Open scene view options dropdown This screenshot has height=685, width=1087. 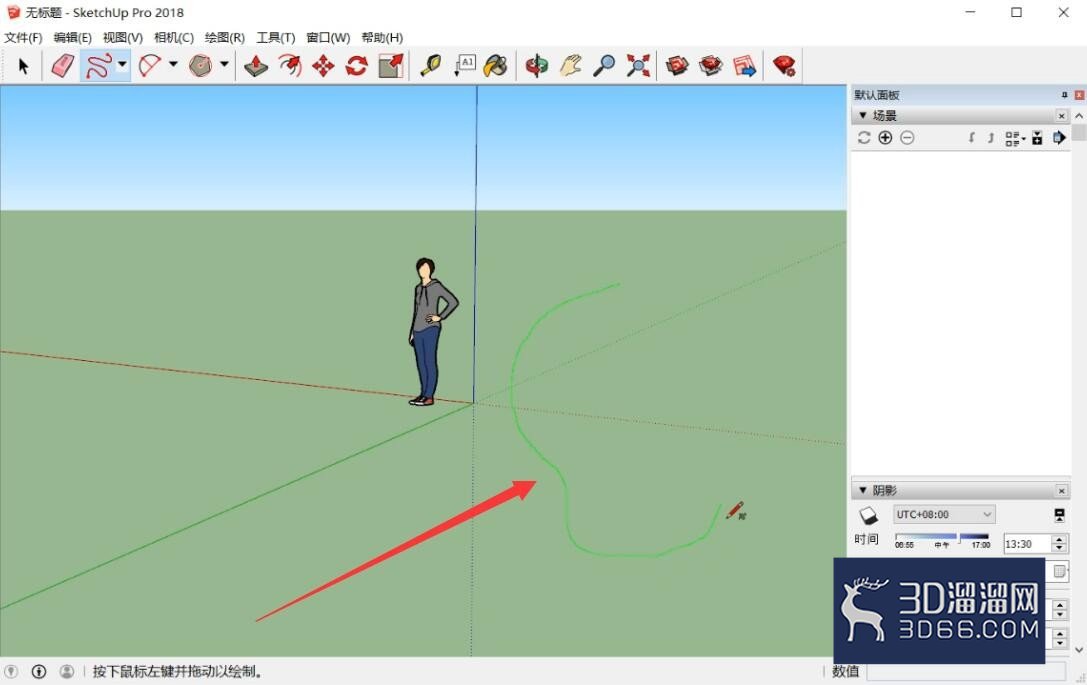click(1015, 139)
